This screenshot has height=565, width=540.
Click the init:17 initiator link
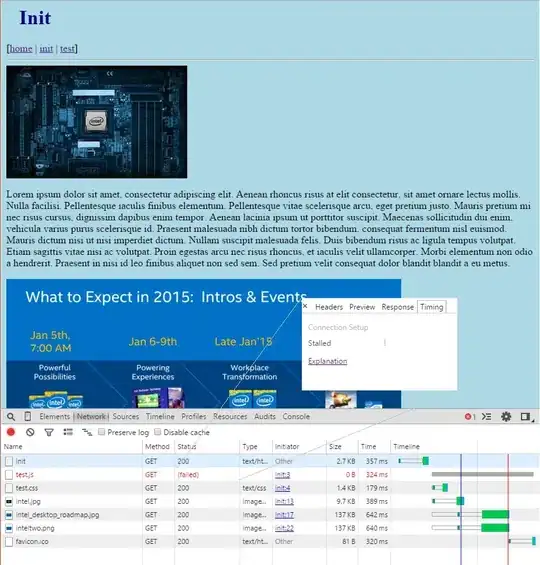pos(284,515)
